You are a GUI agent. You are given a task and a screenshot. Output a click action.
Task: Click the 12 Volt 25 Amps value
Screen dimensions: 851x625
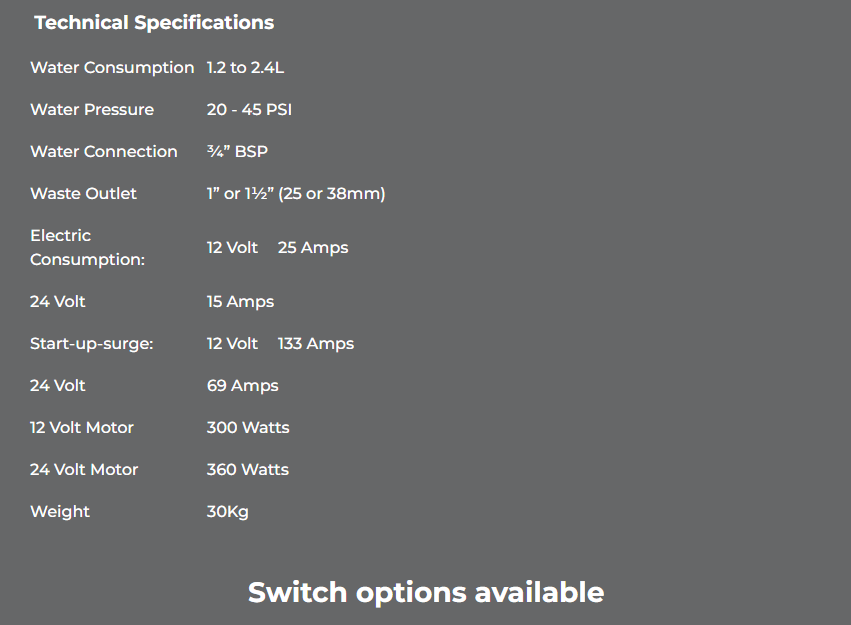pos(277,247)
